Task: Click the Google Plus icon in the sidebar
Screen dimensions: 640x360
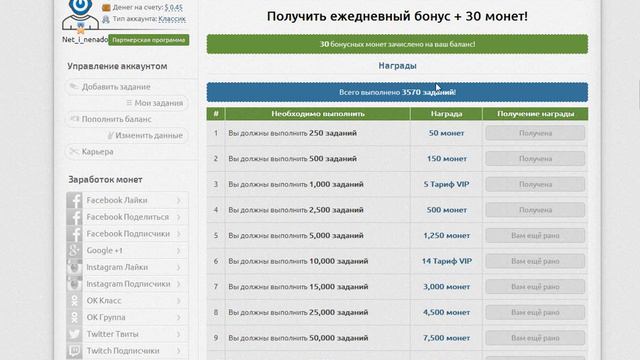Action: (74, 251)
